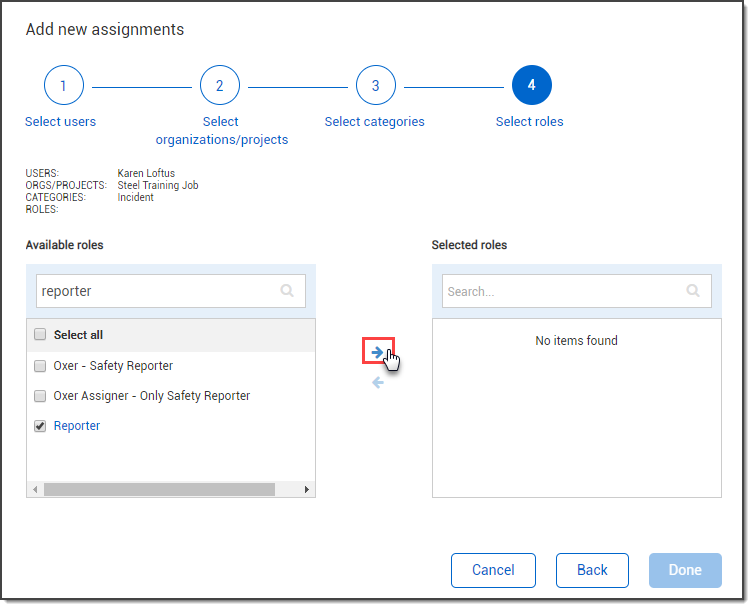752x608 pixels.
Task: Uncheck the Reporter role checkbox
Action: (x=40, y=426)
